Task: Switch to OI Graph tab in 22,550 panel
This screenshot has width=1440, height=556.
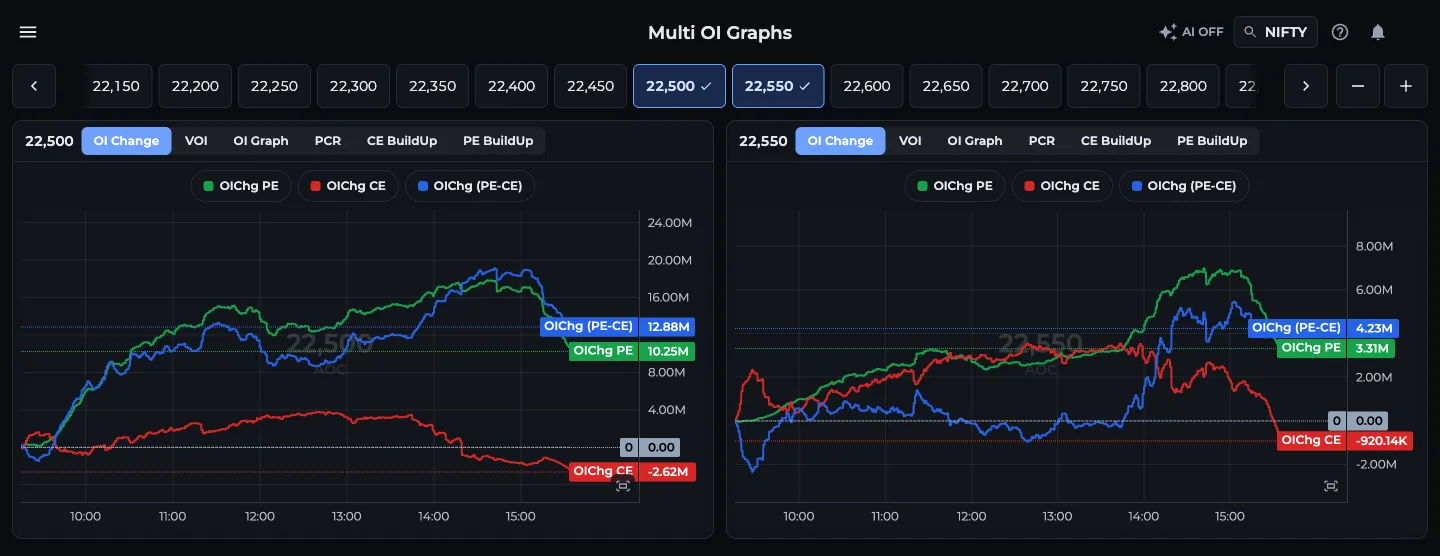Action: pos(975,141)
